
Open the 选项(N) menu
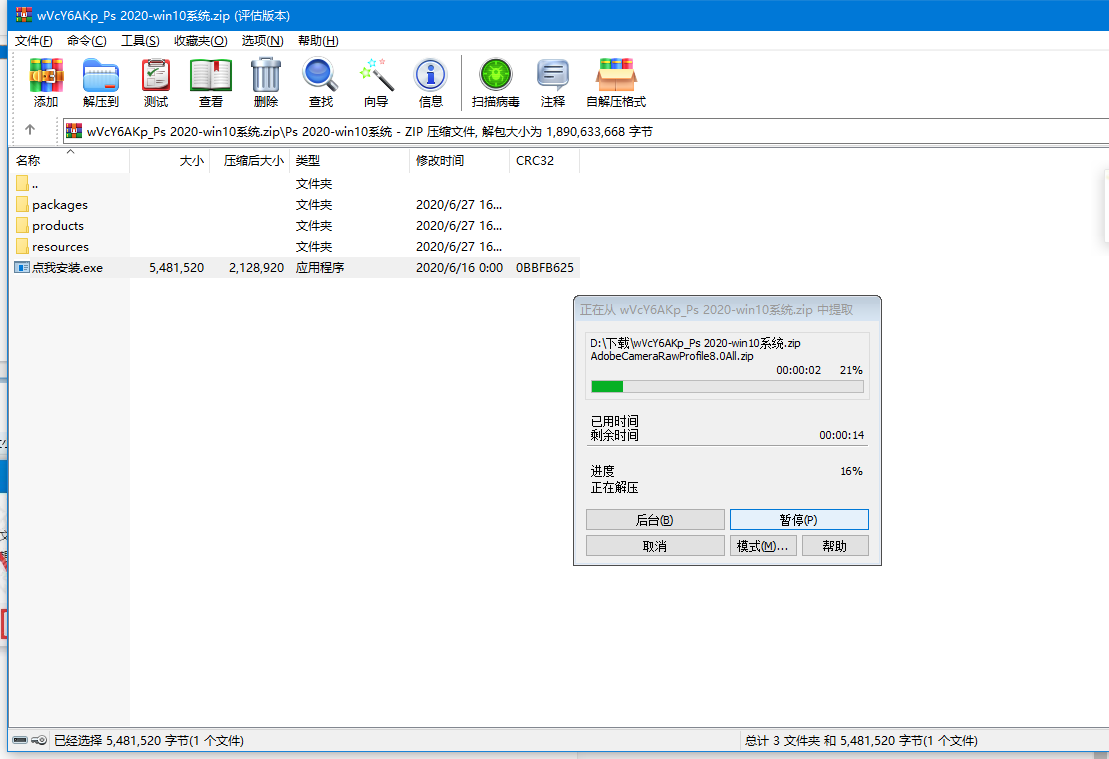262,41
